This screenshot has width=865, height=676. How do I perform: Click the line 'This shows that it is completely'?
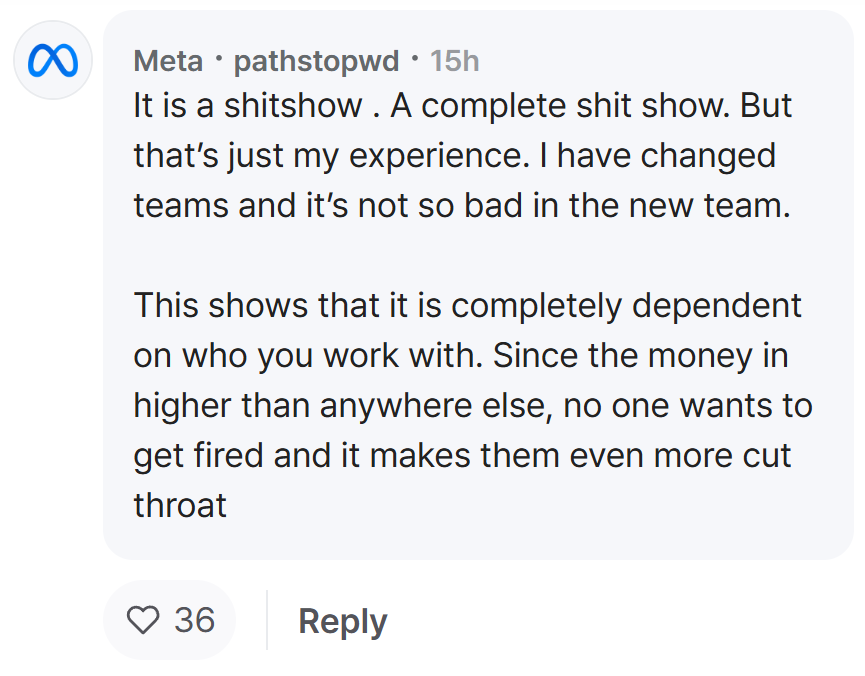tap(467, 306)
